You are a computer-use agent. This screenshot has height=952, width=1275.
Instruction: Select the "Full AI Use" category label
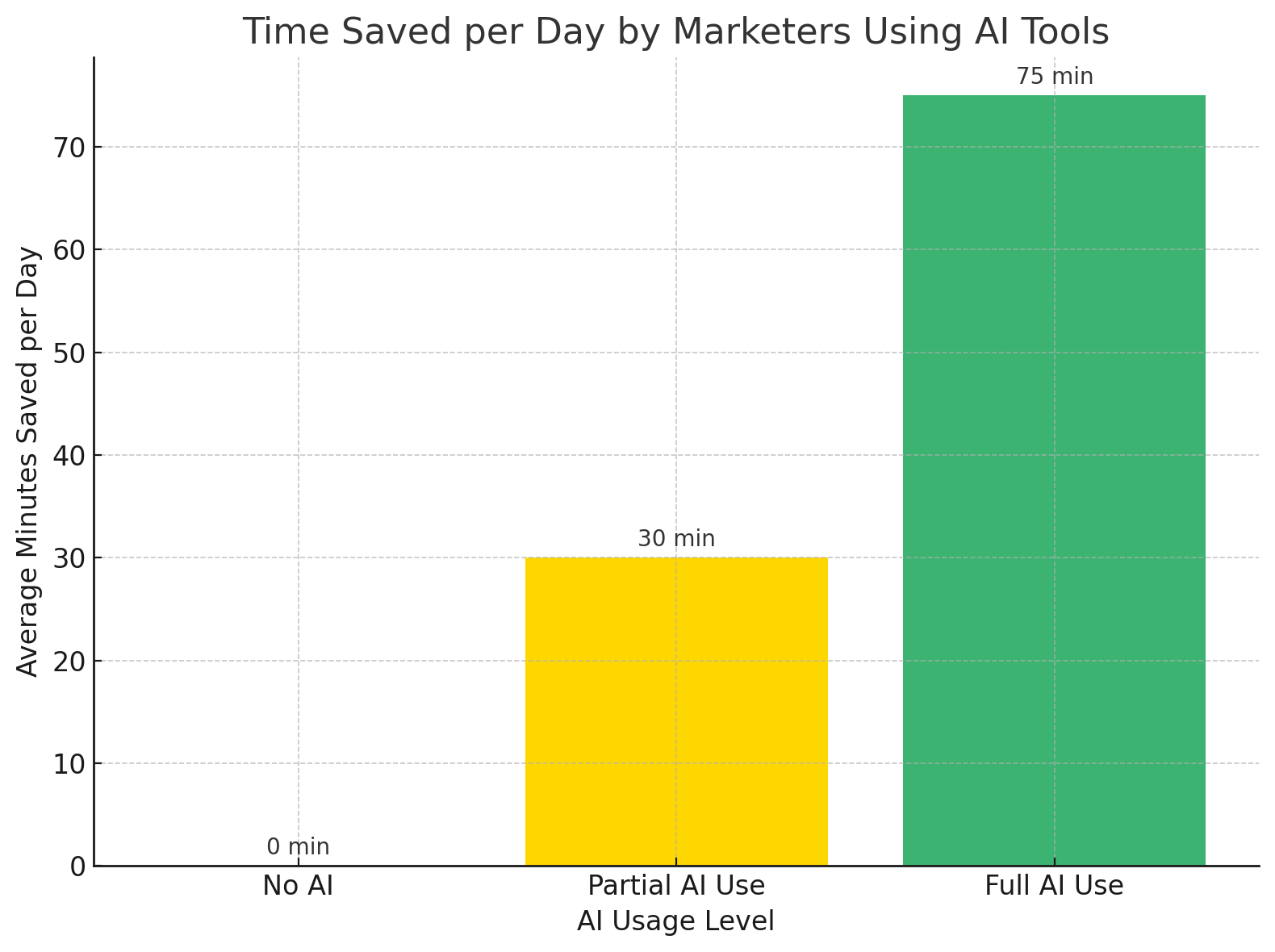click(1054, 886)
